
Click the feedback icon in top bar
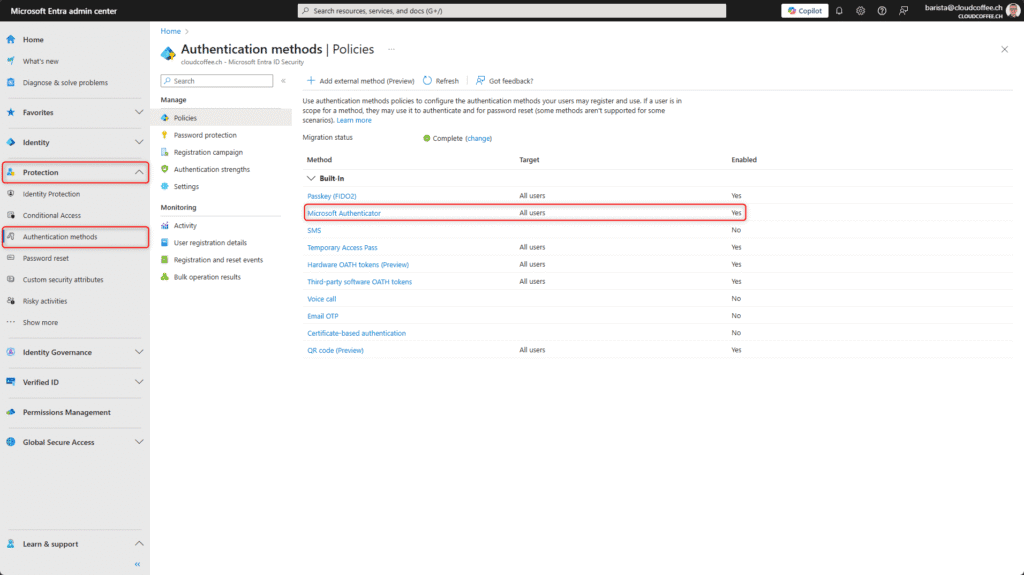click(x=903, y=10)
